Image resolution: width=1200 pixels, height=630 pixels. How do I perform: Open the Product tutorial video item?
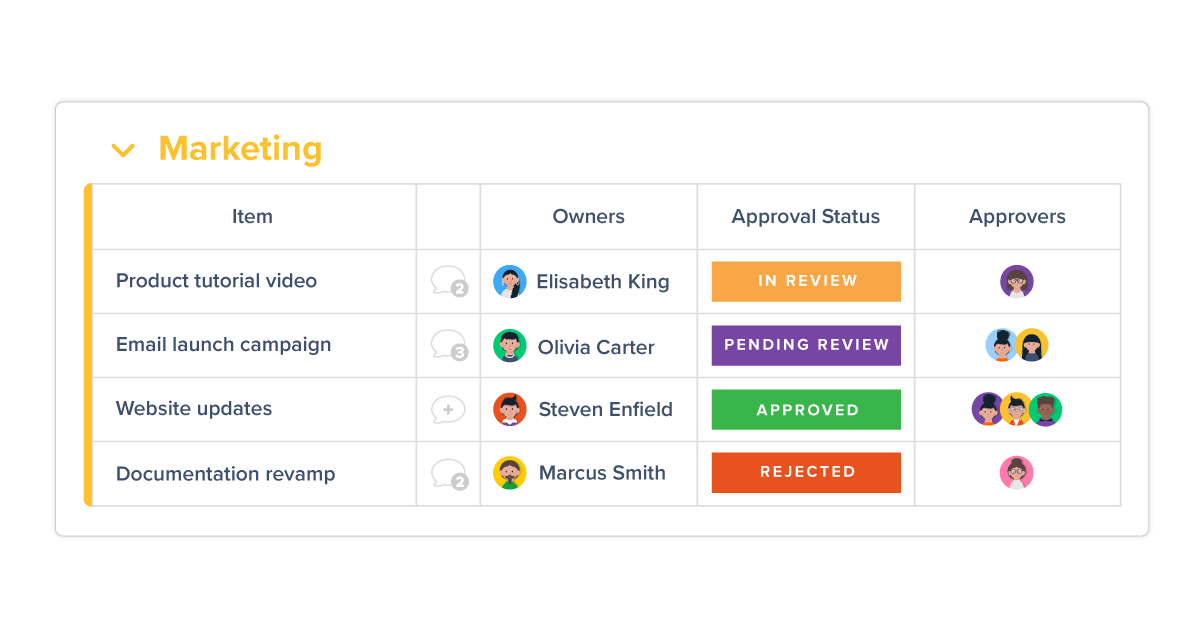[x=216, y=281]
